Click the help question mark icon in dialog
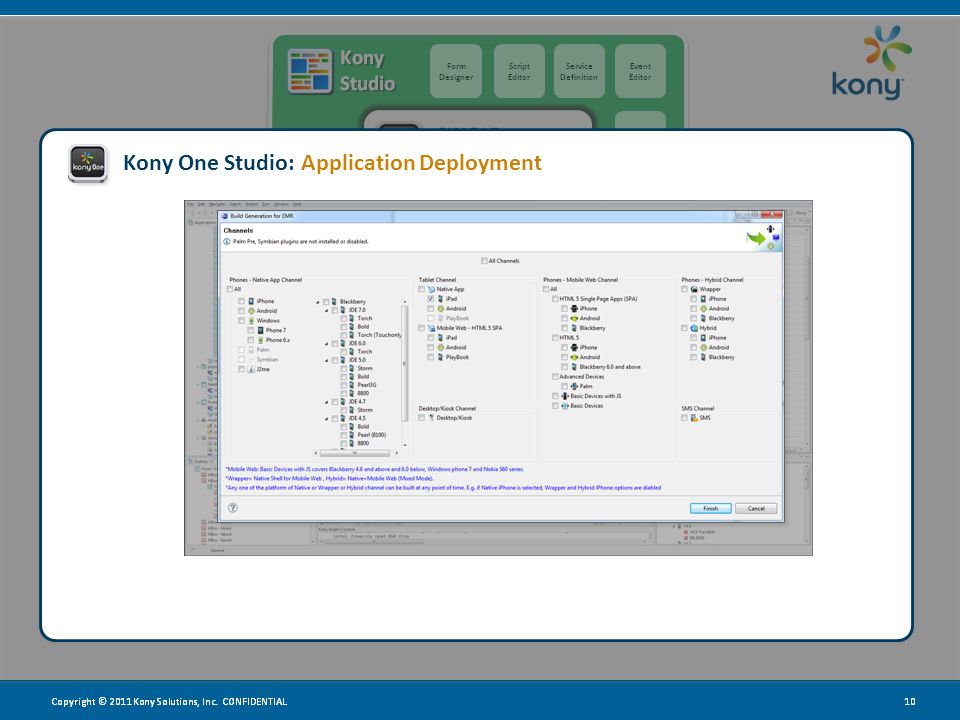Screen dimensions: 960x720 (233, 508)
